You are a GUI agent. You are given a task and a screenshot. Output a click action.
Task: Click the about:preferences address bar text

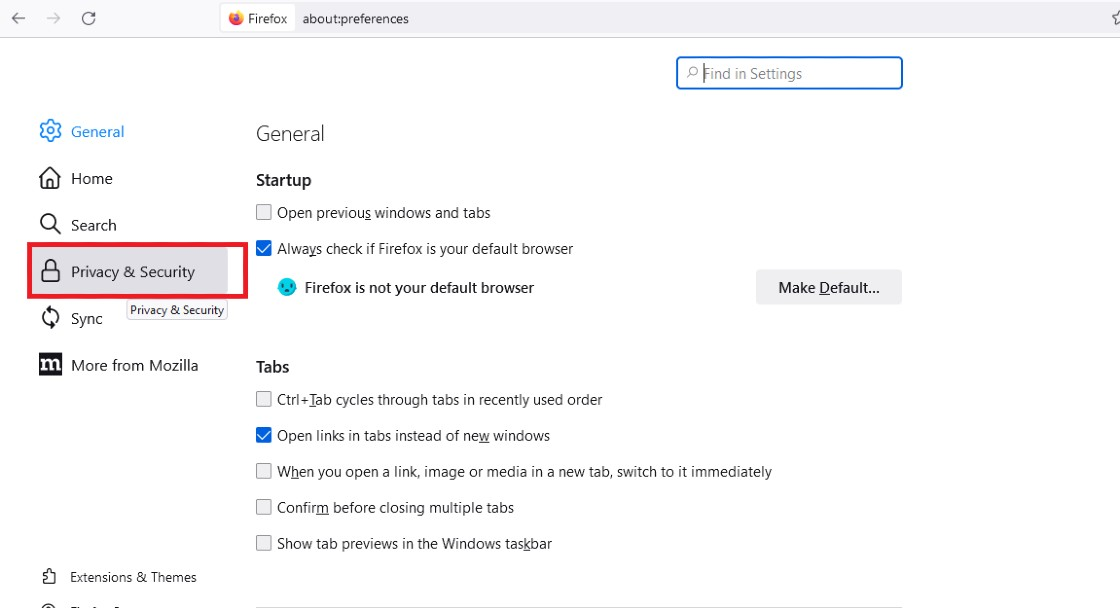point(356,19)
